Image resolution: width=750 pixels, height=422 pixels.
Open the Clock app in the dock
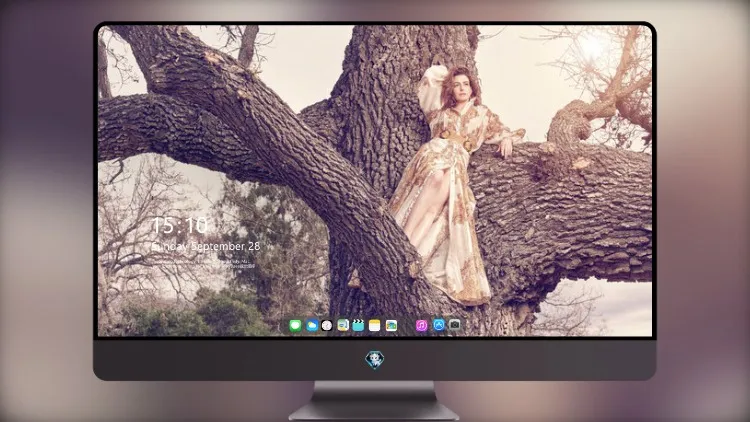tap(327, 326)
